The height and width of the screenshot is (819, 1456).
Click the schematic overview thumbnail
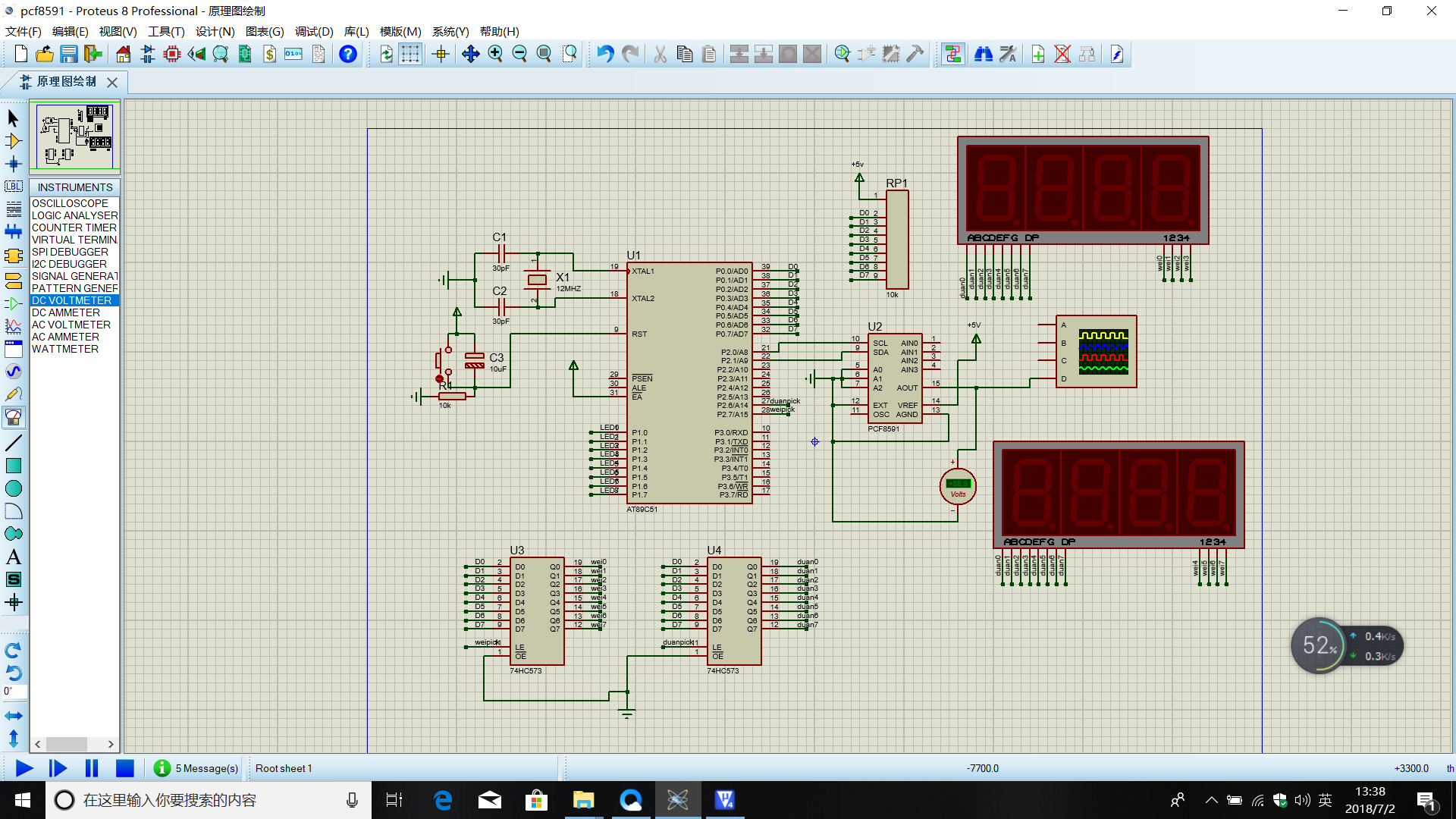coord(74,136)
